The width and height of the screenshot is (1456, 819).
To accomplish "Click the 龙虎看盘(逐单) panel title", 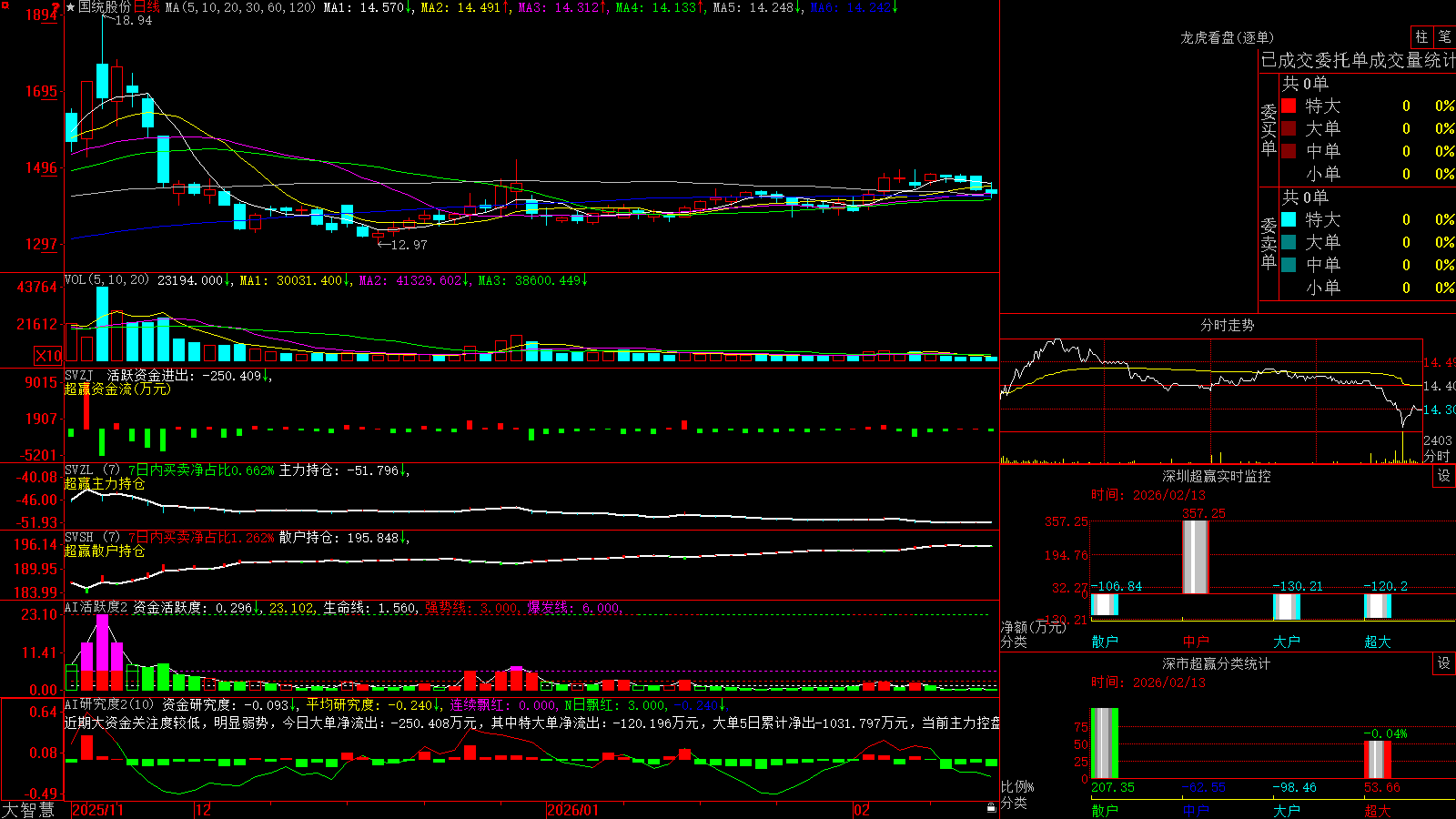I will click(x=1227, y=37).
